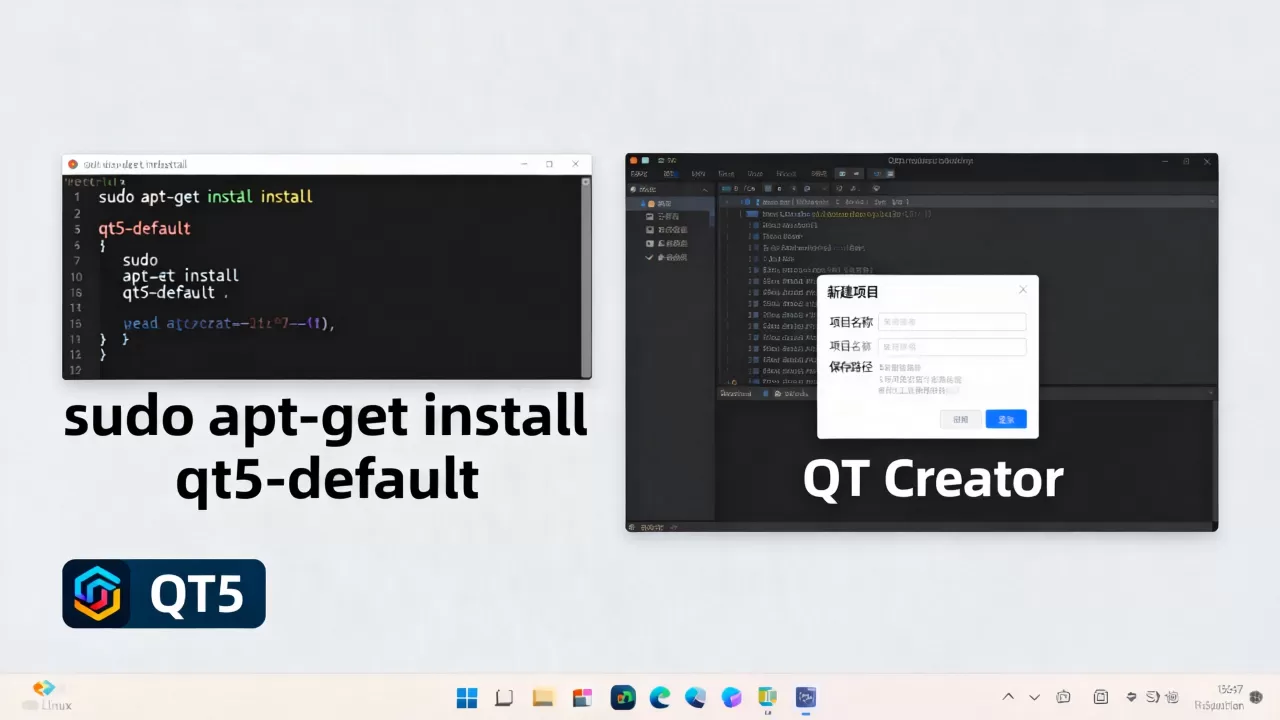
Task: Click the blue confirm button in dialog
Action: click(1006, 420)
